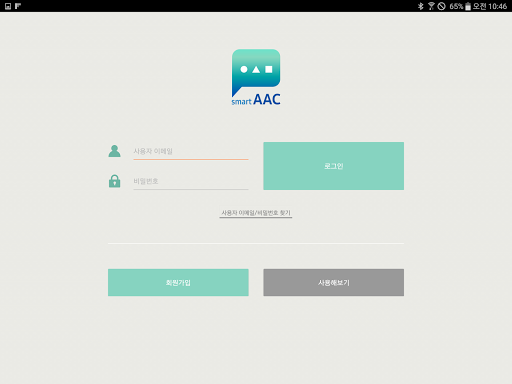Click the user profile icon
Viewport: 512px width, 384px height.
114,151
